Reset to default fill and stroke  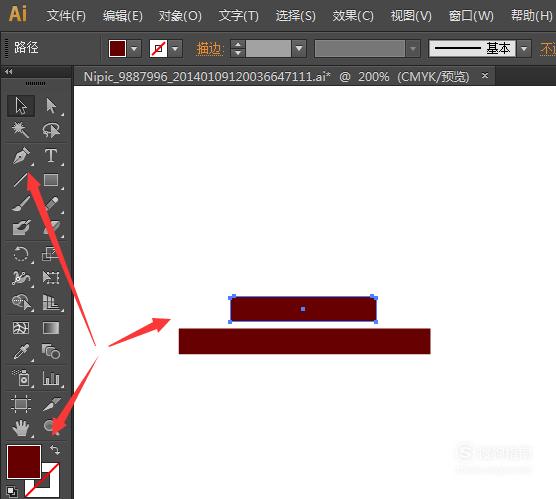tap(12, 492)
